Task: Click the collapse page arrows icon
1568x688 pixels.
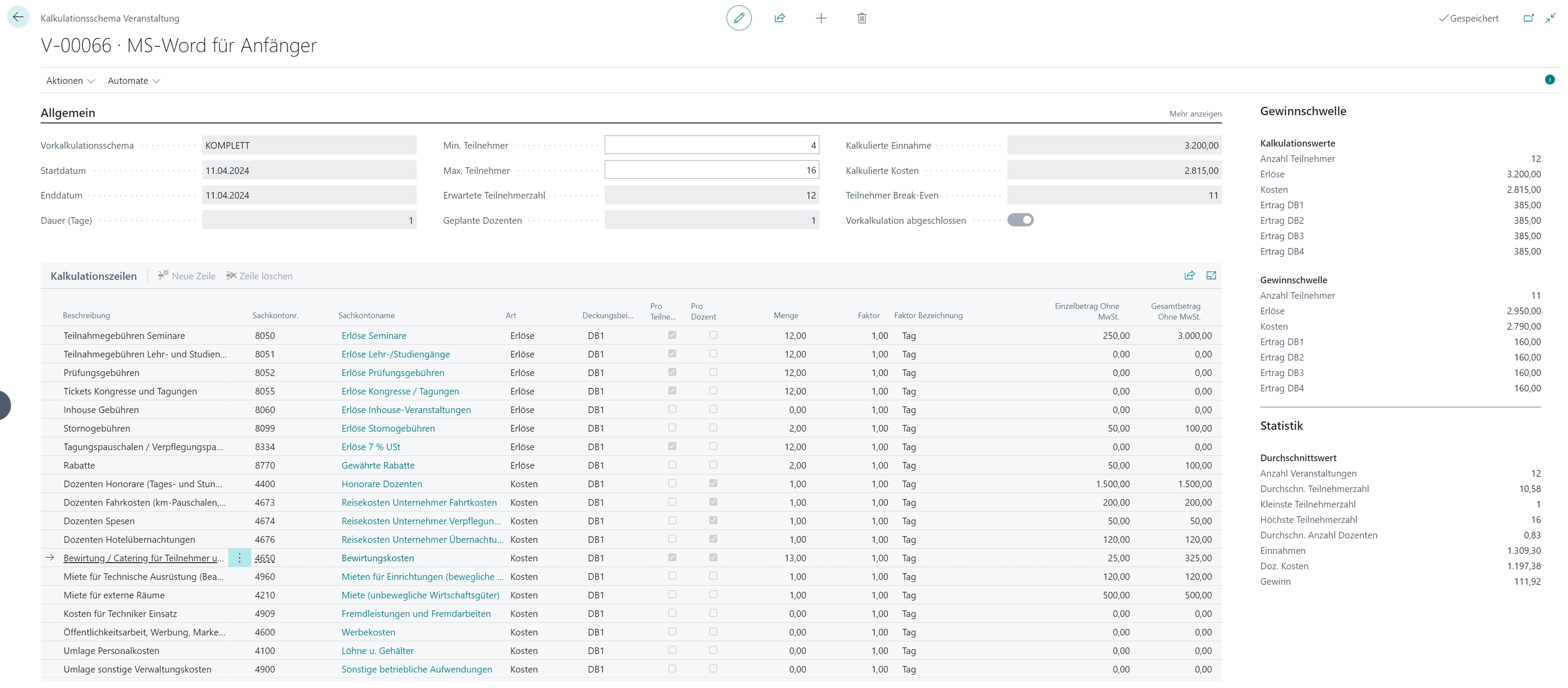Action: (1550, 18)
